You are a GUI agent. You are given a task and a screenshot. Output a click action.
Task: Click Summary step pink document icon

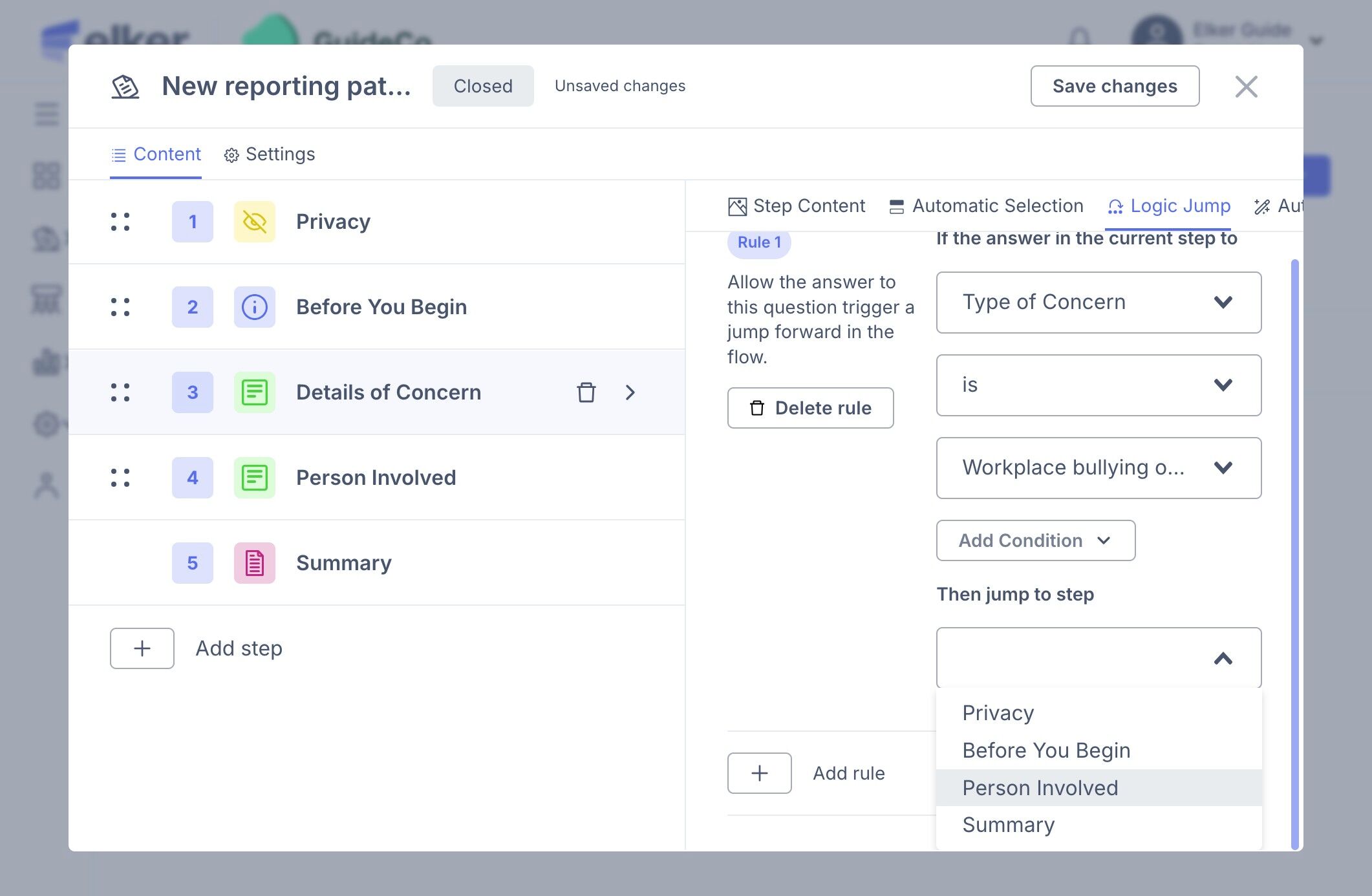coord(254,563)
